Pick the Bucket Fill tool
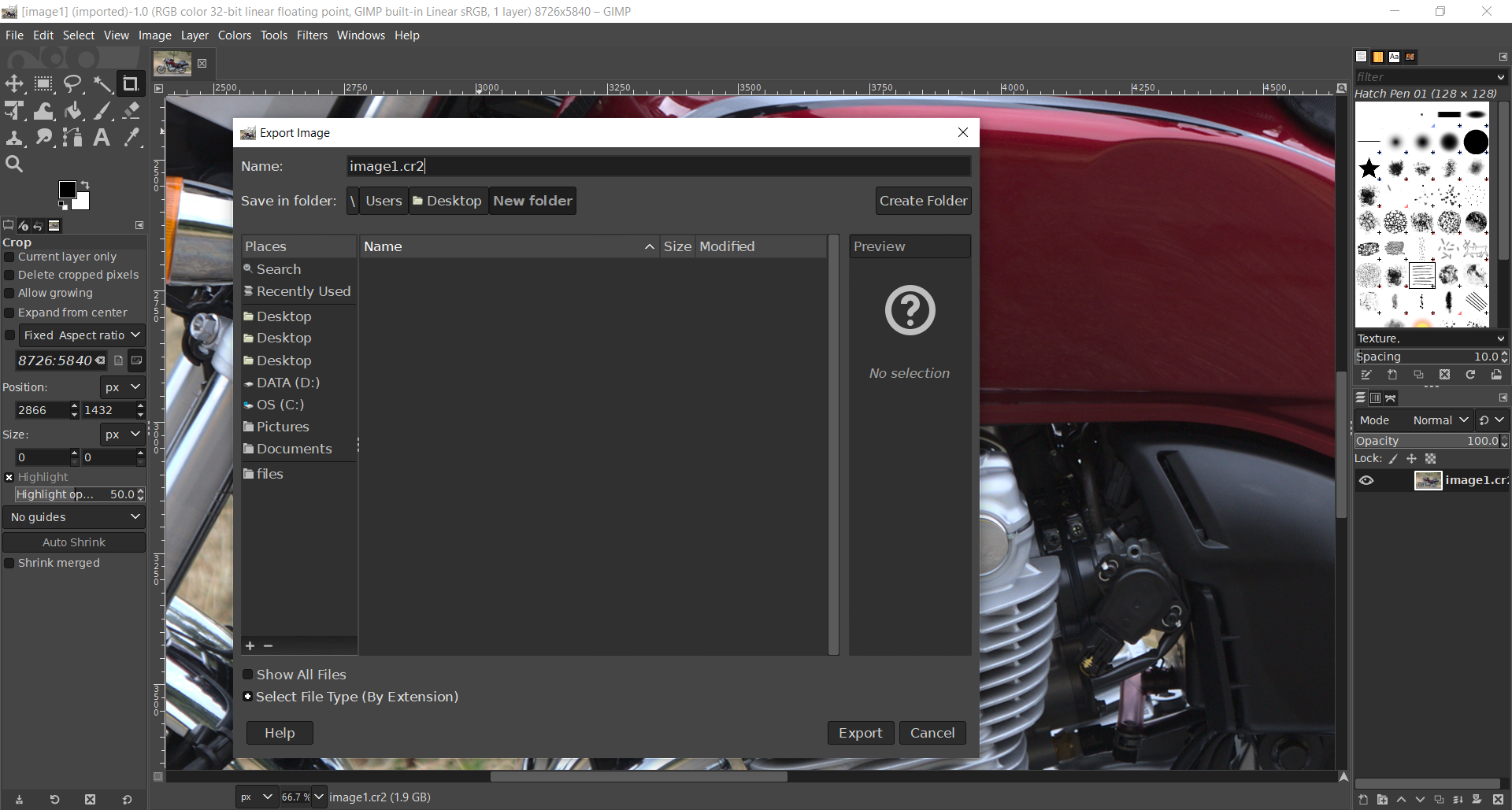This screenshot has height=810, width=1512. [73, 111]
